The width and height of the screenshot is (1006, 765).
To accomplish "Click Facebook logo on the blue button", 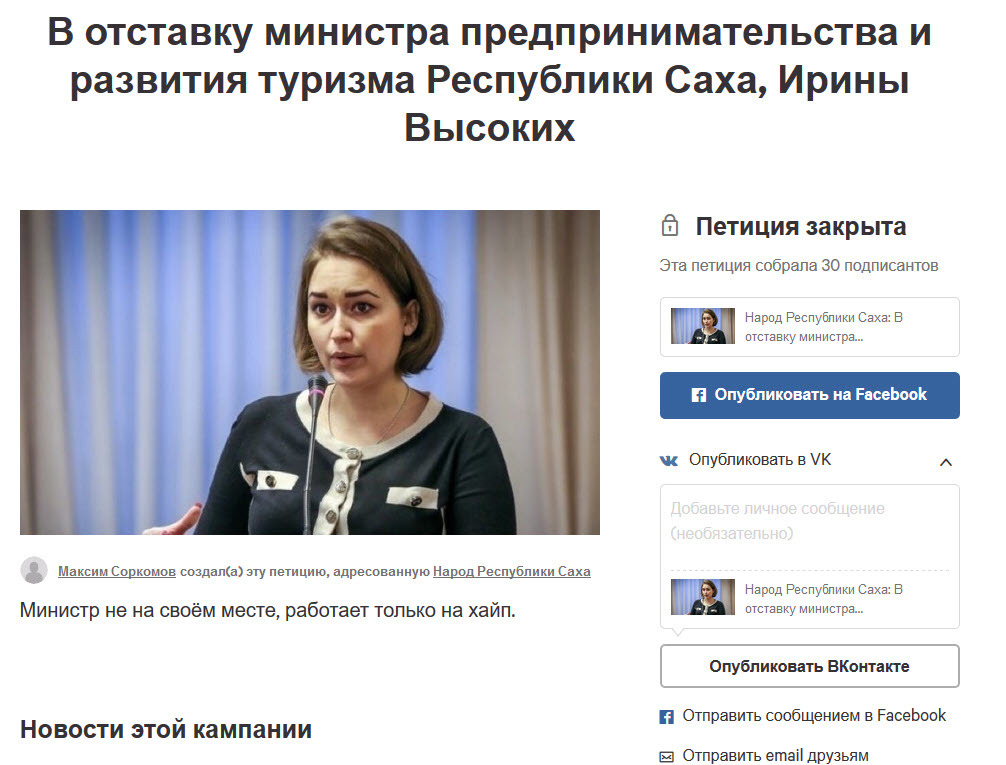I will tap(699, 395).
